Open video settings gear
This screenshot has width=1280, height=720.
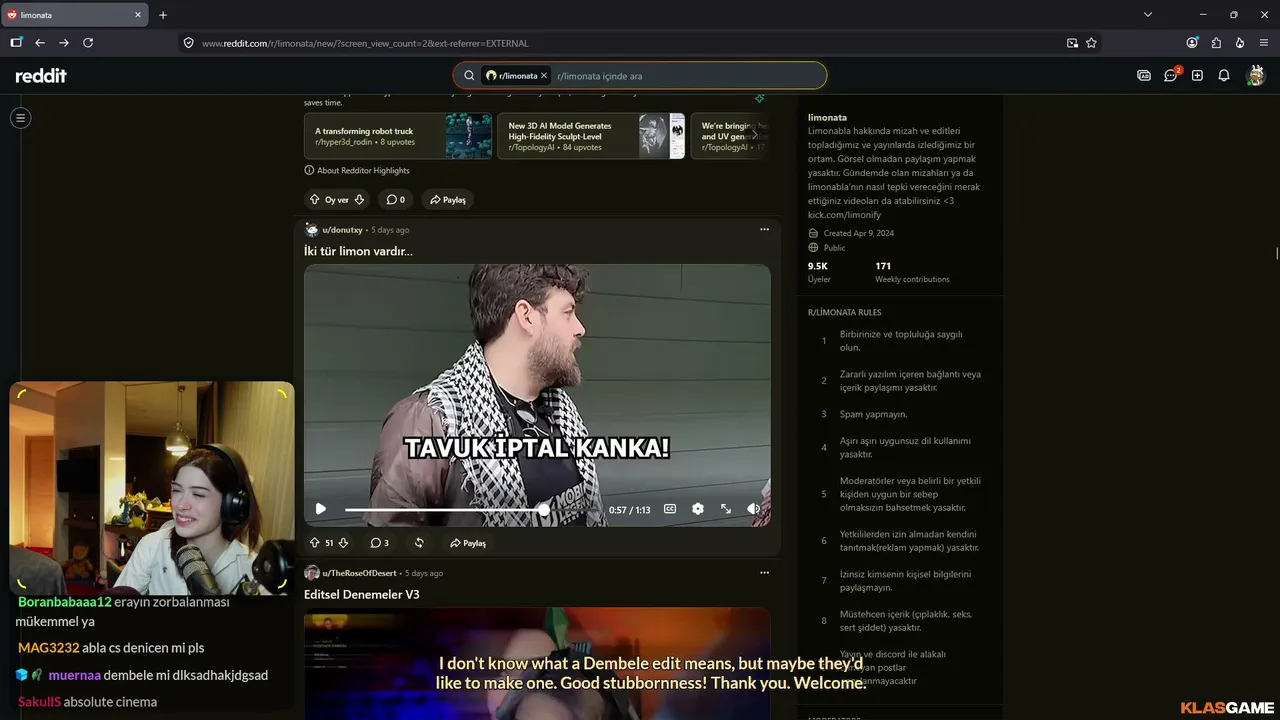click(x=698, y=509)
